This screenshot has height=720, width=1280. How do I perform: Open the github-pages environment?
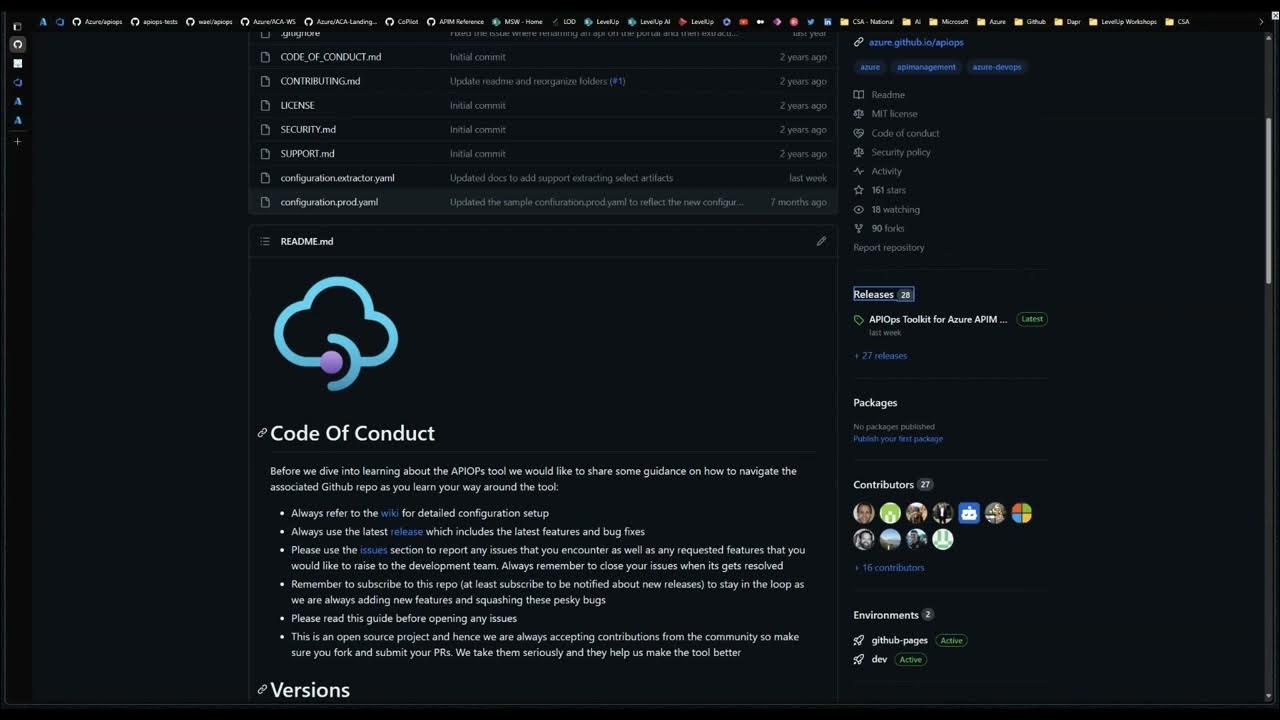tap(899, 640)
